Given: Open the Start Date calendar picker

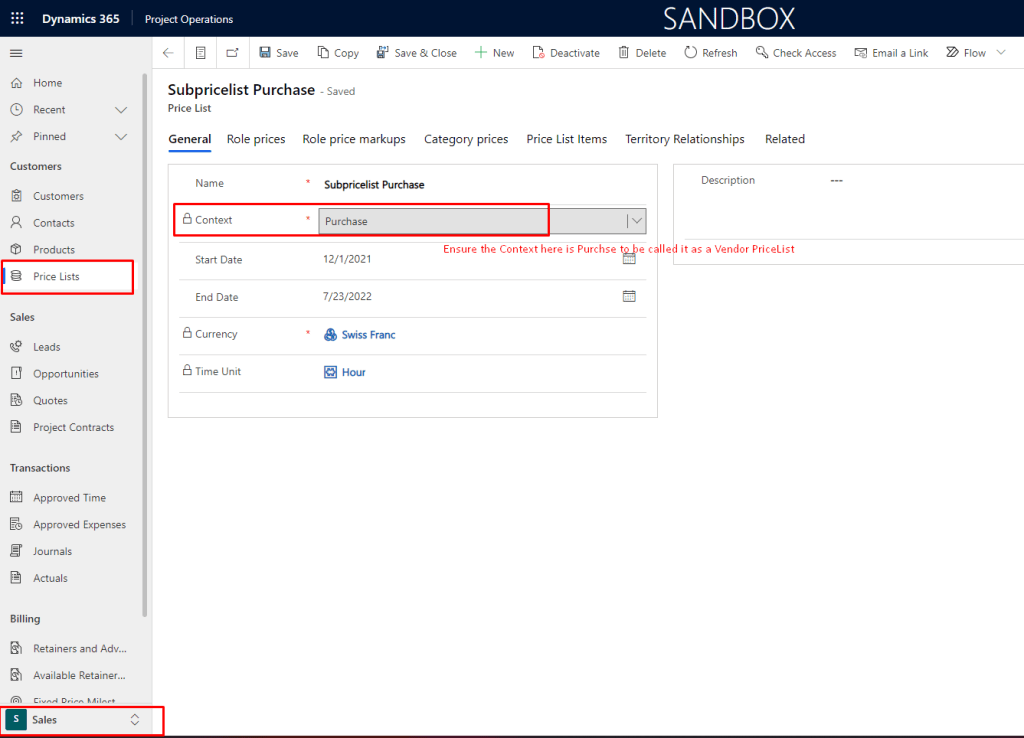Looking at the screenshot, I should [629, 258].
